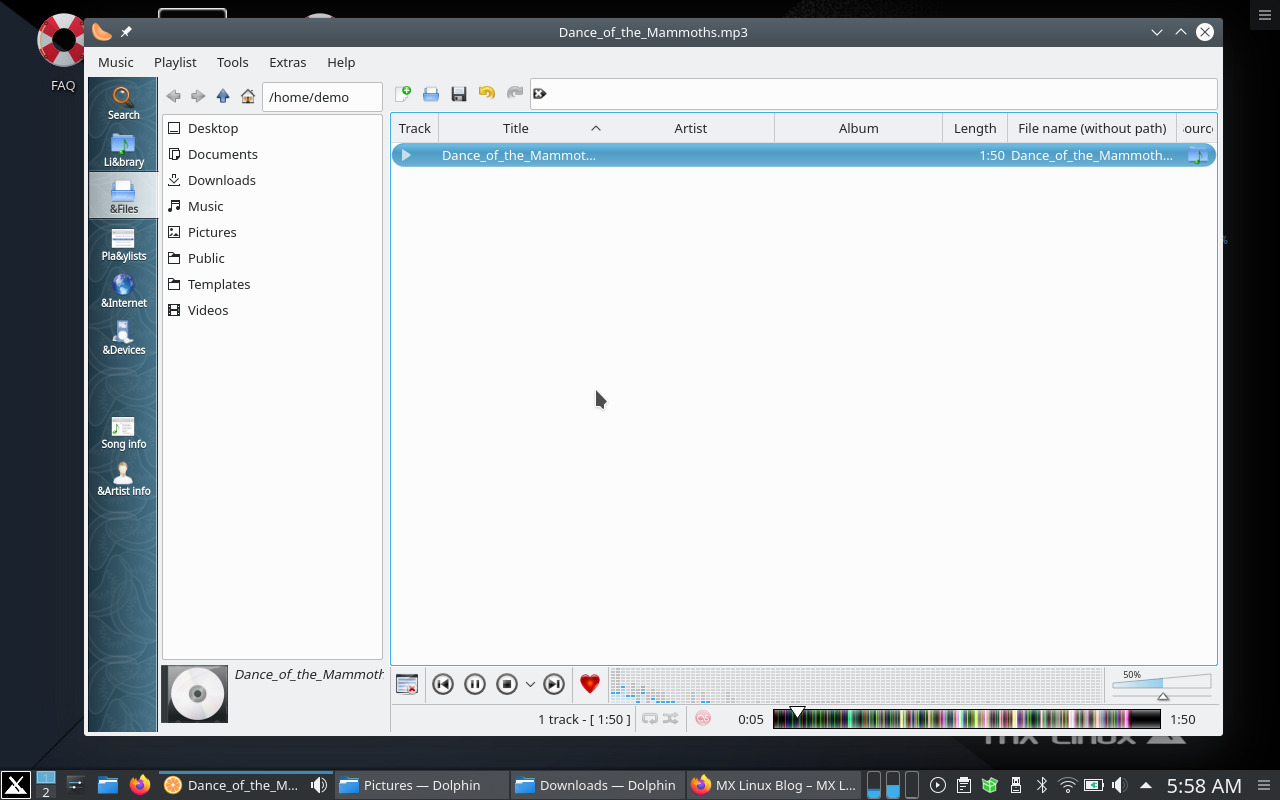Open the Playlist menu

tap(175, 62)
